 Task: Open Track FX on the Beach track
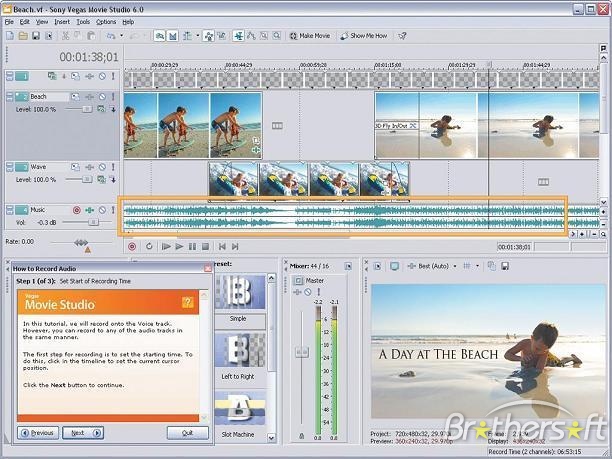89,97
